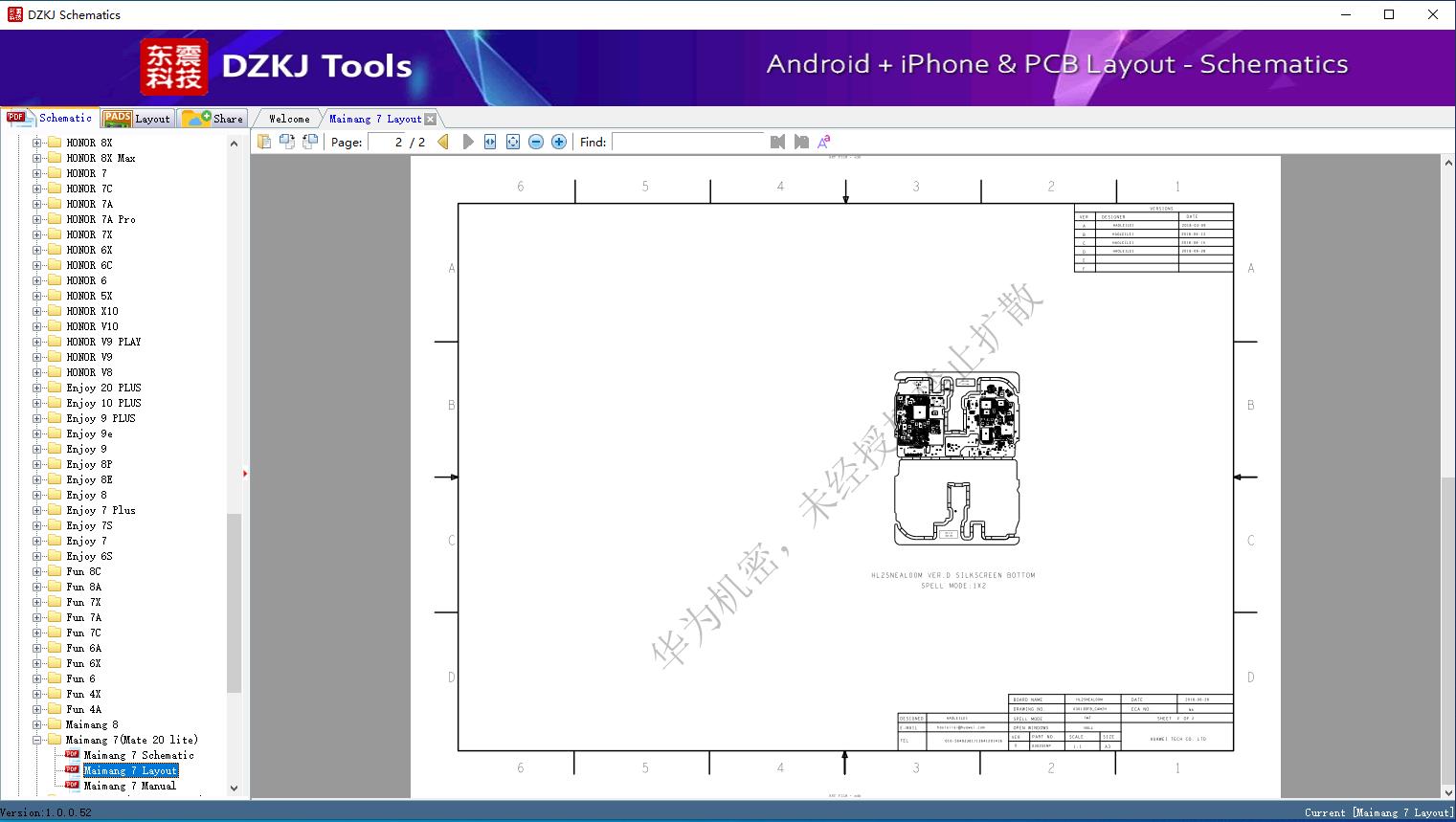Click the red sidebar collapse arrow
1456x822 pixels.
pyautogui.click(x=245, y=474)
